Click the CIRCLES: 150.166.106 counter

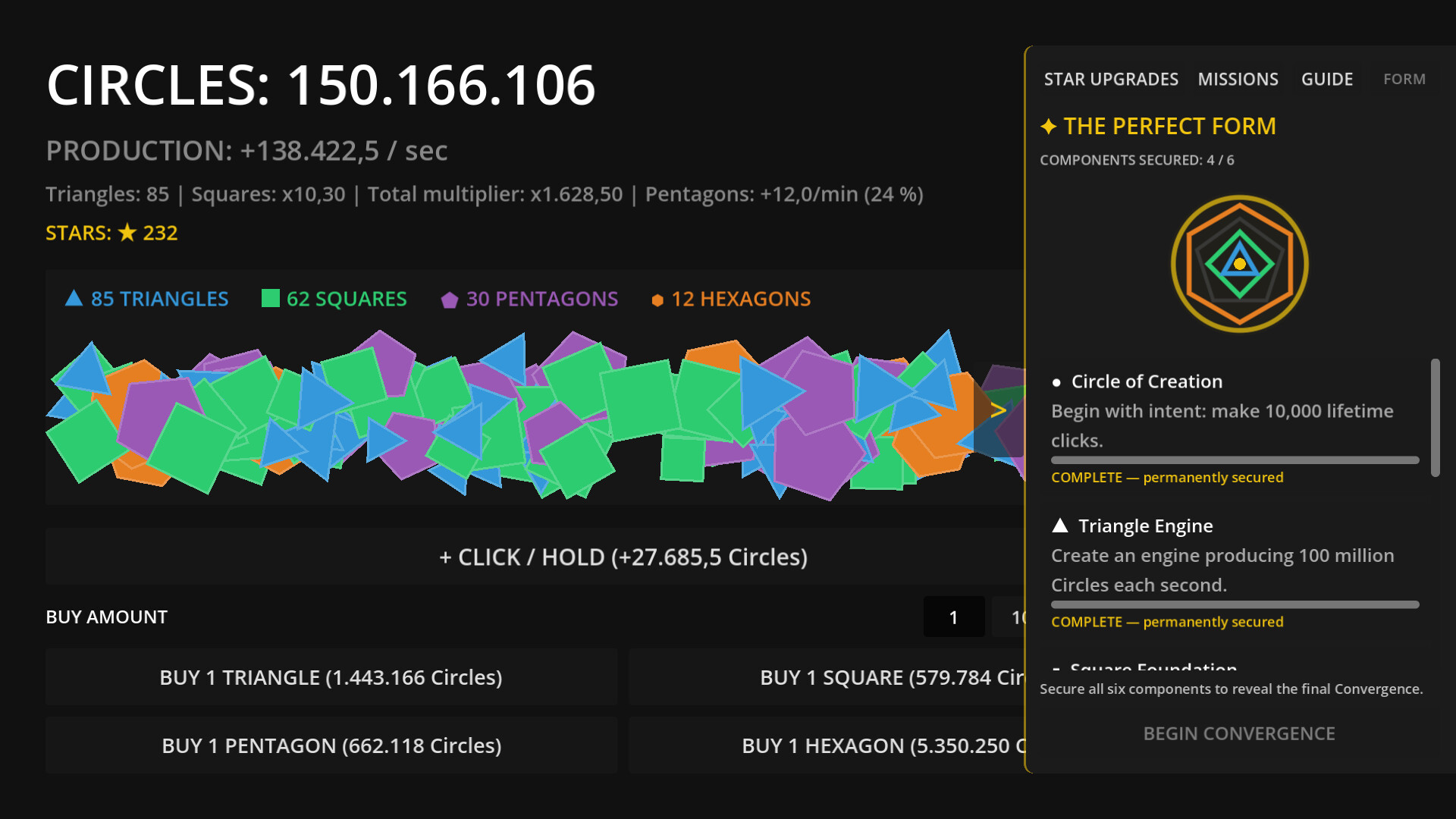click(x=321, y=84)
